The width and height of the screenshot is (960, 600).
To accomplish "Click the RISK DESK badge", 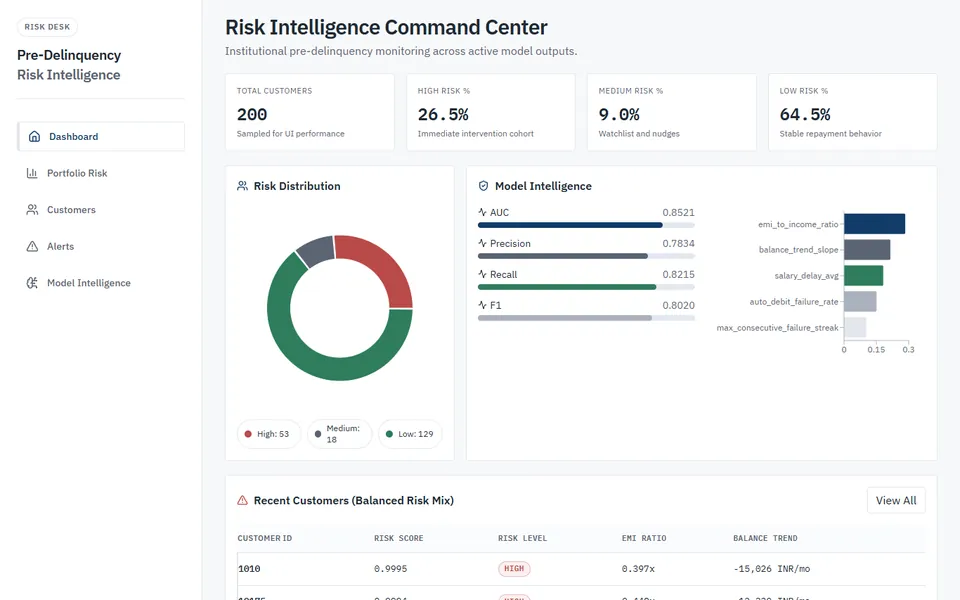I will click(47, 27).
